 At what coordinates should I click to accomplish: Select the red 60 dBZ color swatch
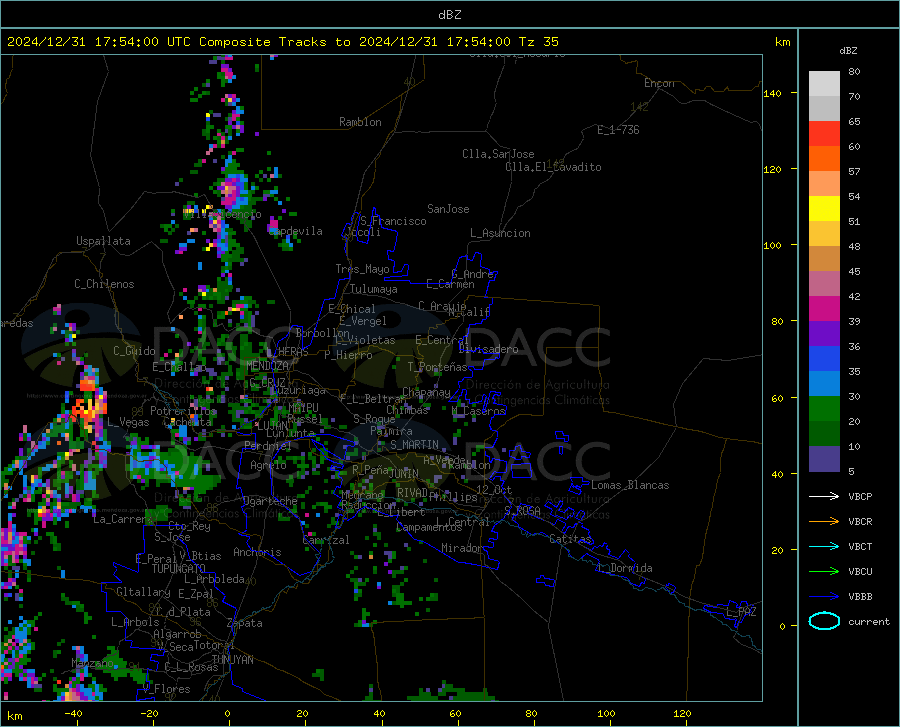tap(824, 134)
